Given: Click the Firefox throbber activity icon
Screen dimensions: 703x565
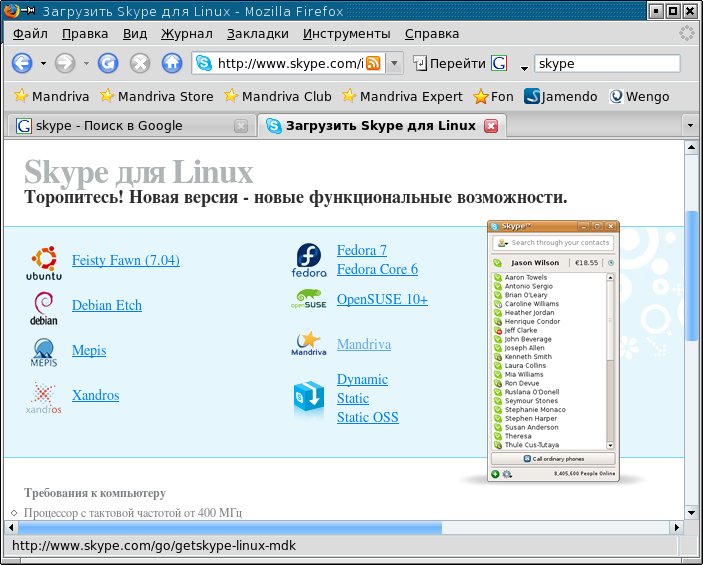Looking at the screenshot, I should click(687, 33).
